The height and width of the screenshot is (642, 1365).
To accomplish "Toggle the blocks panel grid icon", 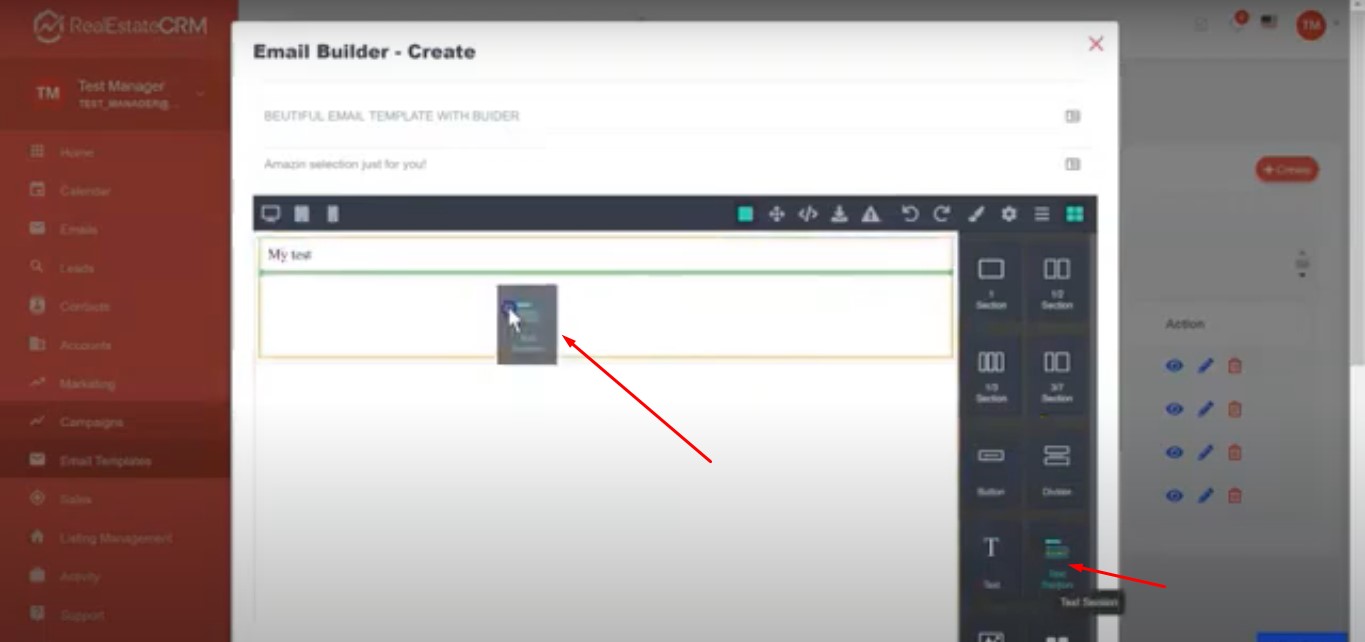I will coord(1074,214).
